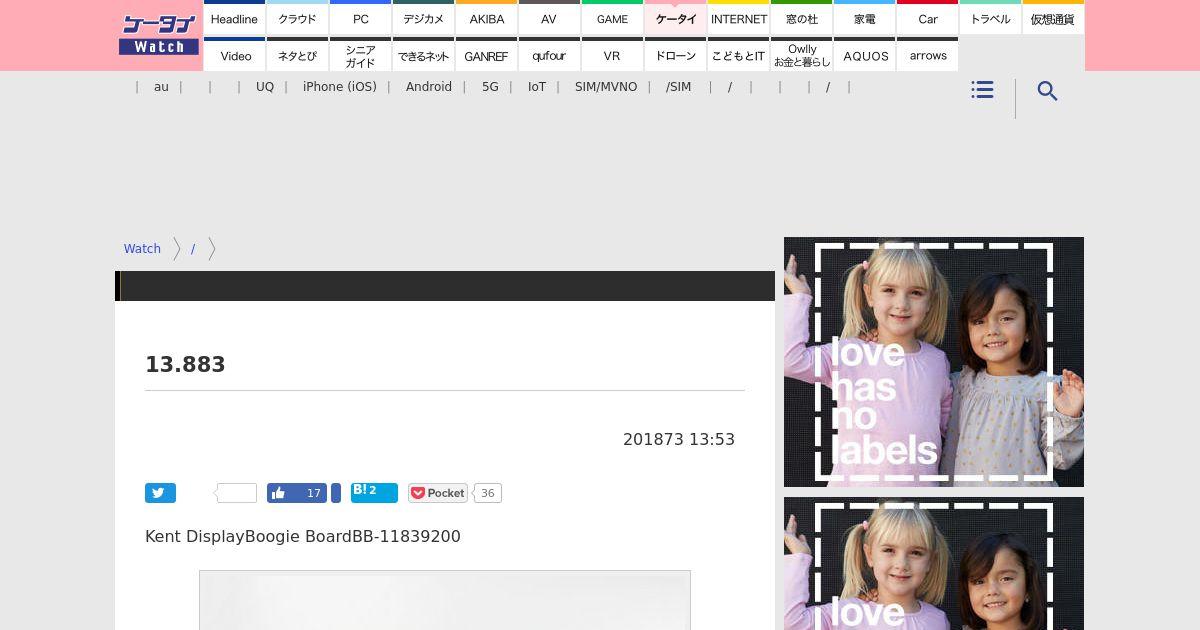Switch to the PC tab

click(x=360, y=18)
